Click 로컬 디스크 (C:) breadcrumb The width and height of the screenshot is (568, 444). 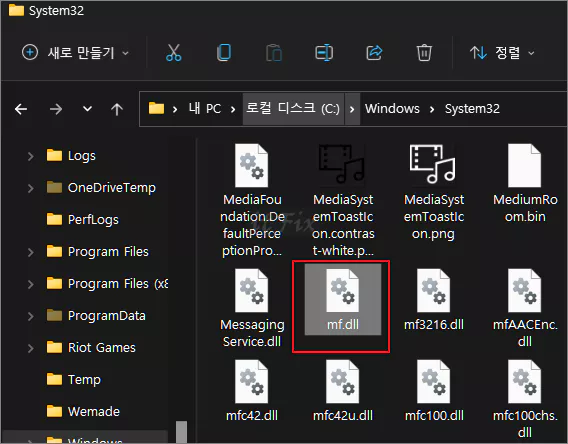pos(293,109)
